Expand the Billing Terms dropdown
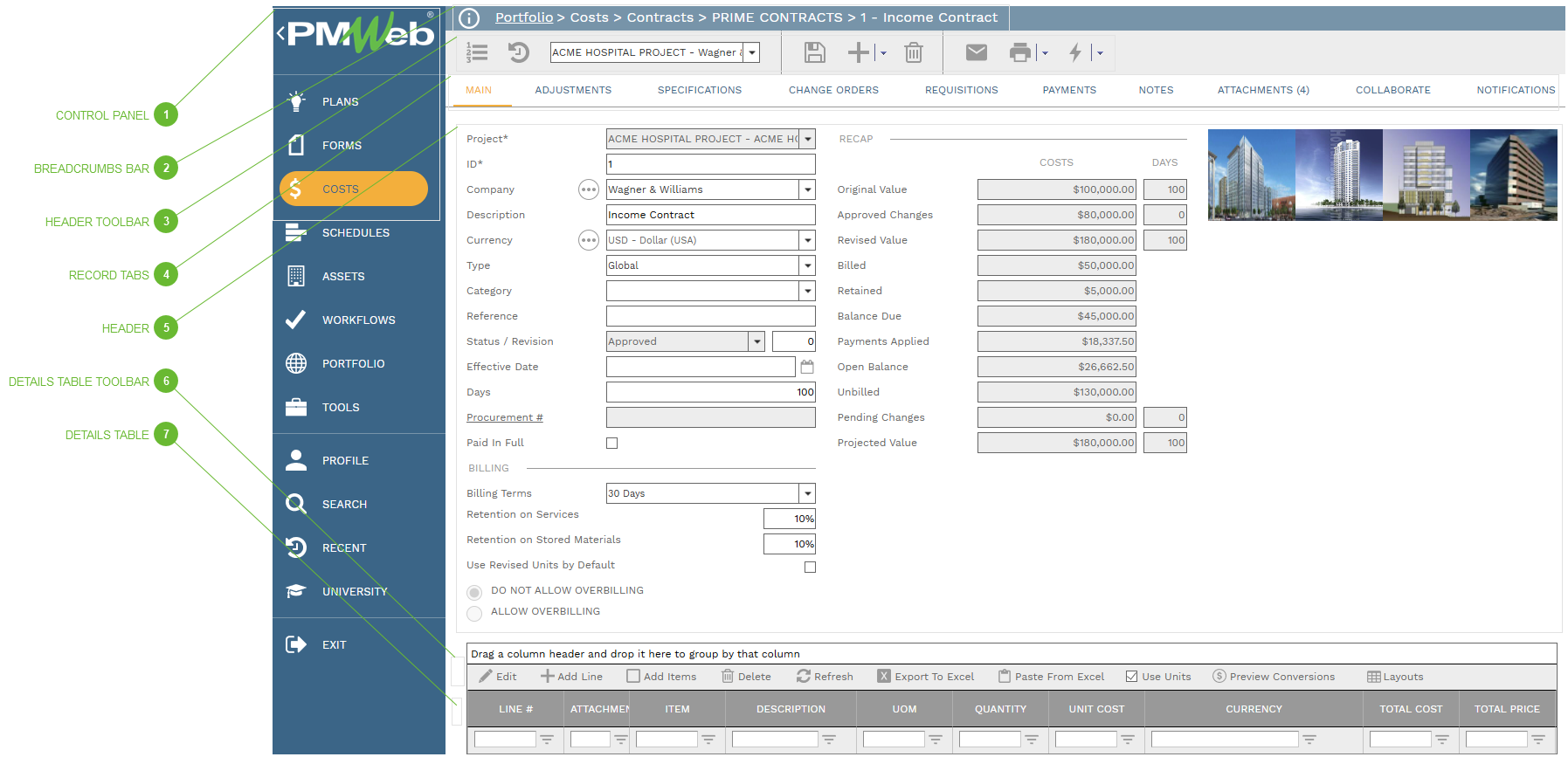Screen dimensions: 1568x757 [807, 493]
